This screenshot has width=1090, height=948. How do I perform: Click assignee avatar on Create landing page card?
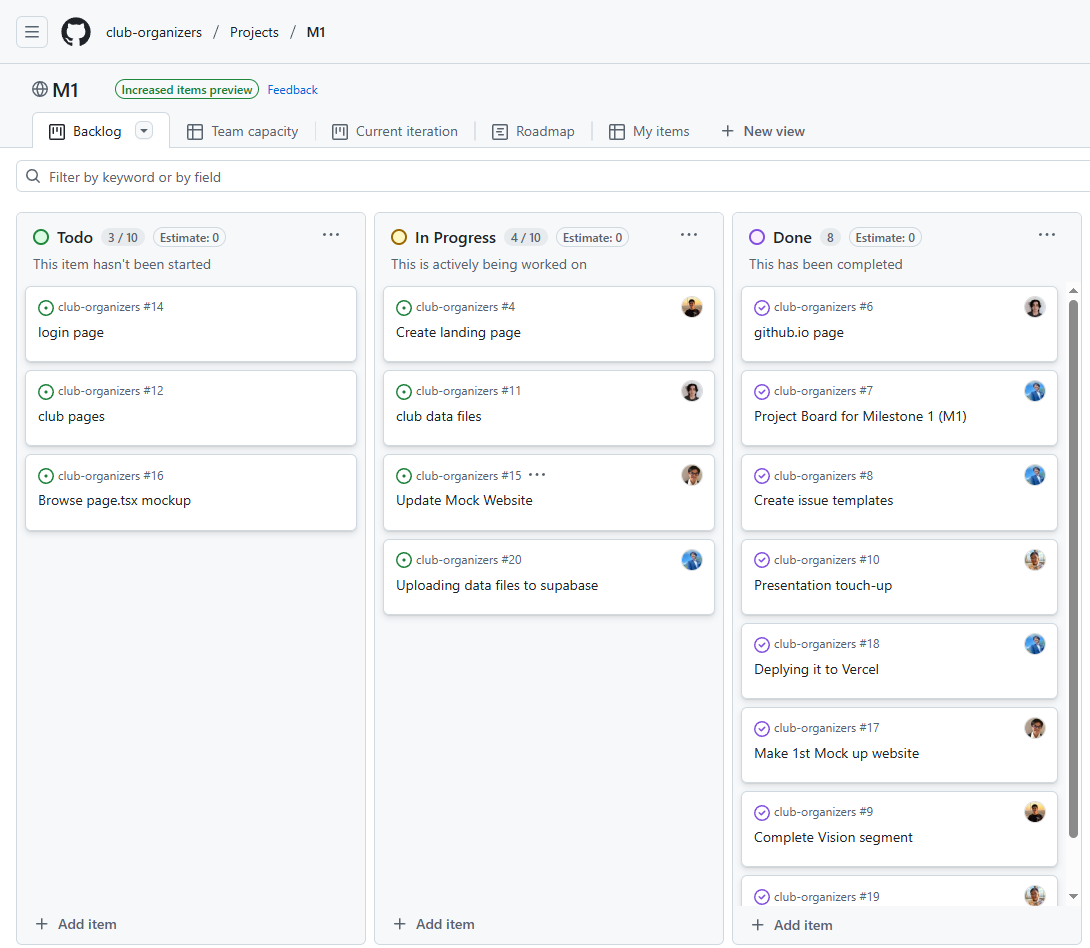[692, 307]
